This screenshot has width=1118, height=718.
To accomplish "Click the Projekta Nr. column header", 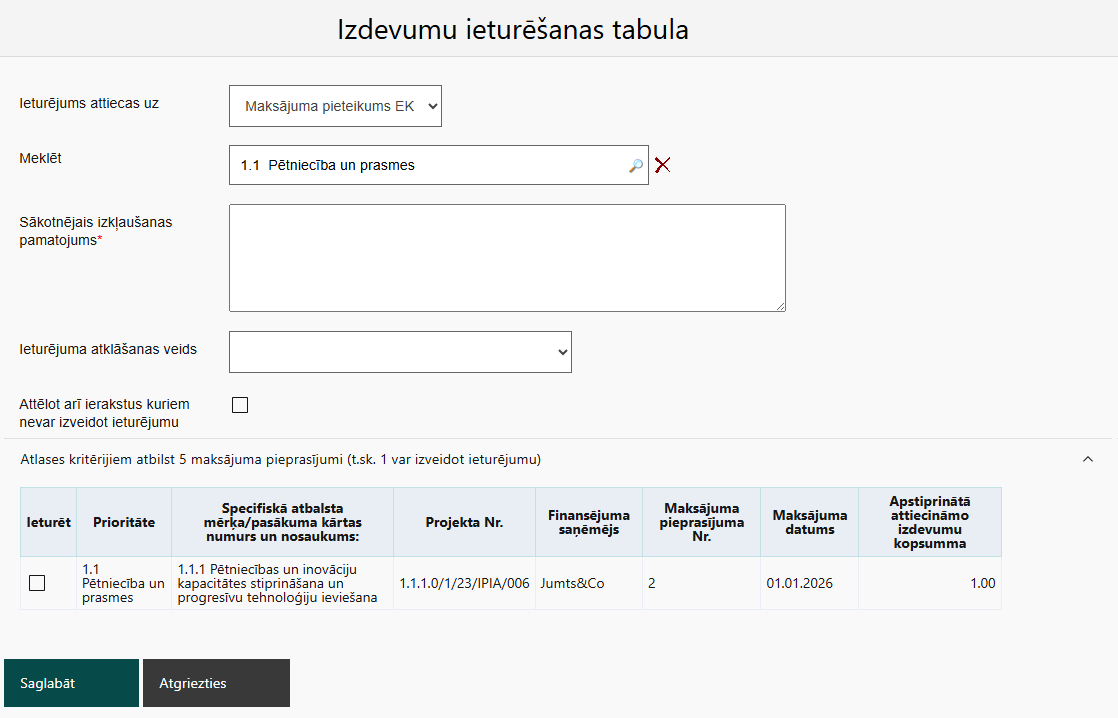I will pyautogui.click(x=464, y=522).
